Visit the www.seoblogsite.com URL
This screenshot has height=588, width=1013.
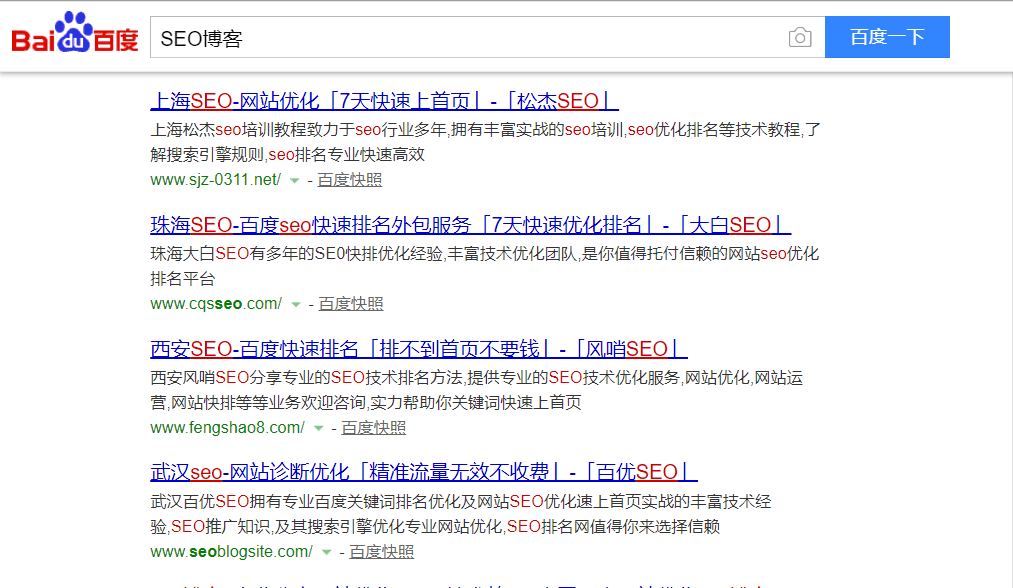(232, 552)
